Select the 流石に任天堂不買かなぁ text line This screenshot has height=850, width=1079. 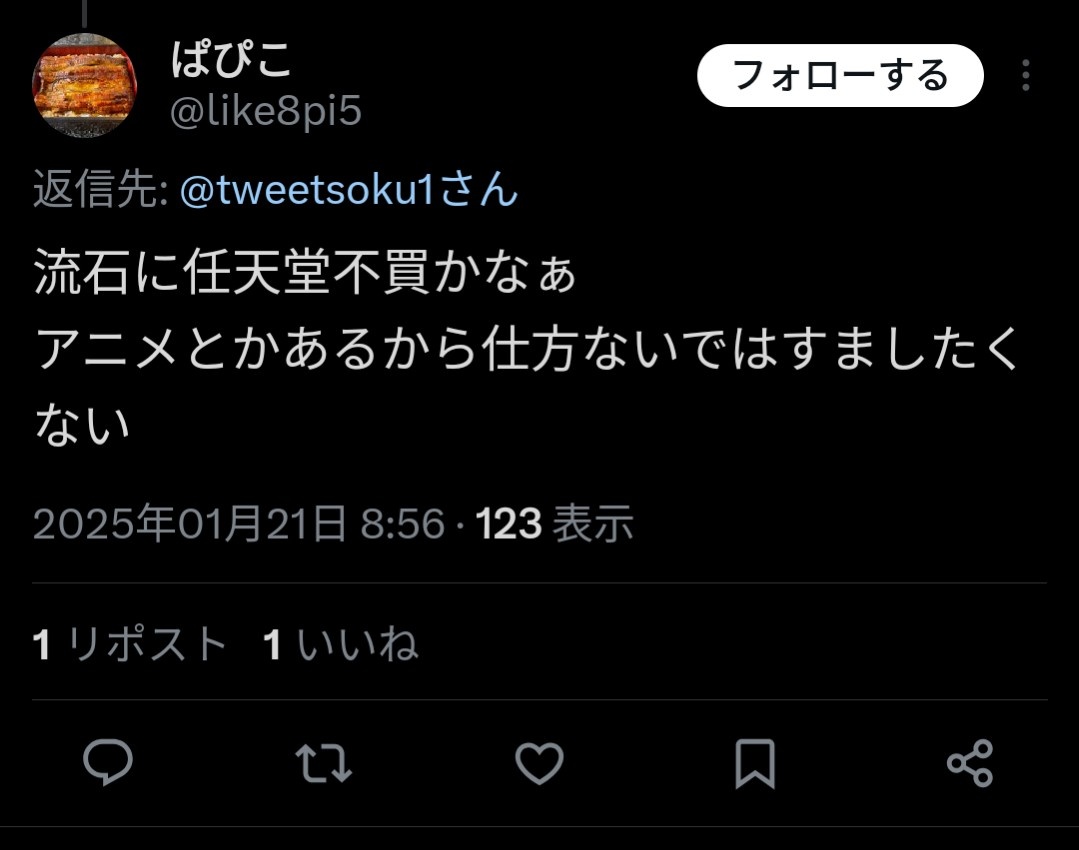pyautogui.click(x=305, y=273)
